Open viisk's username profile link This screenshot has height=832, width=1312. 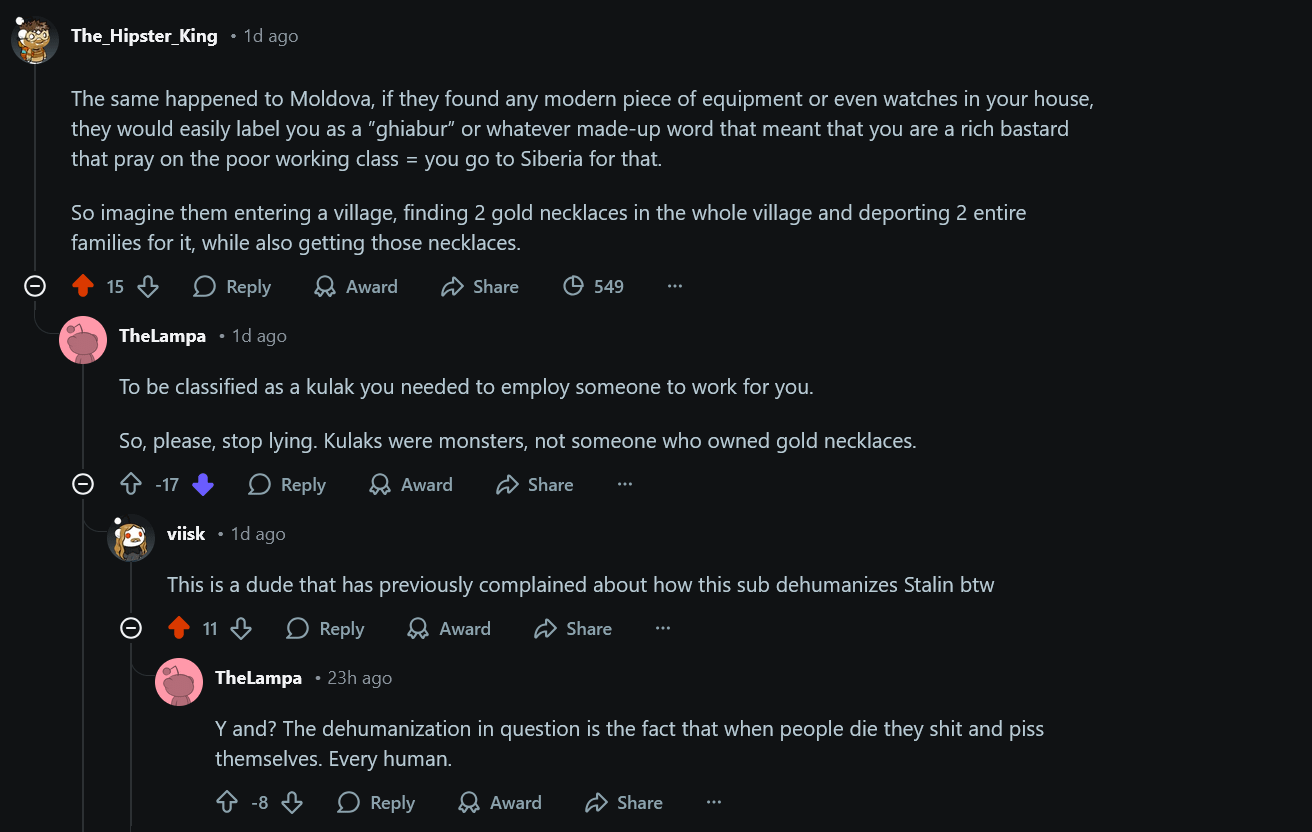coord(186,534)
